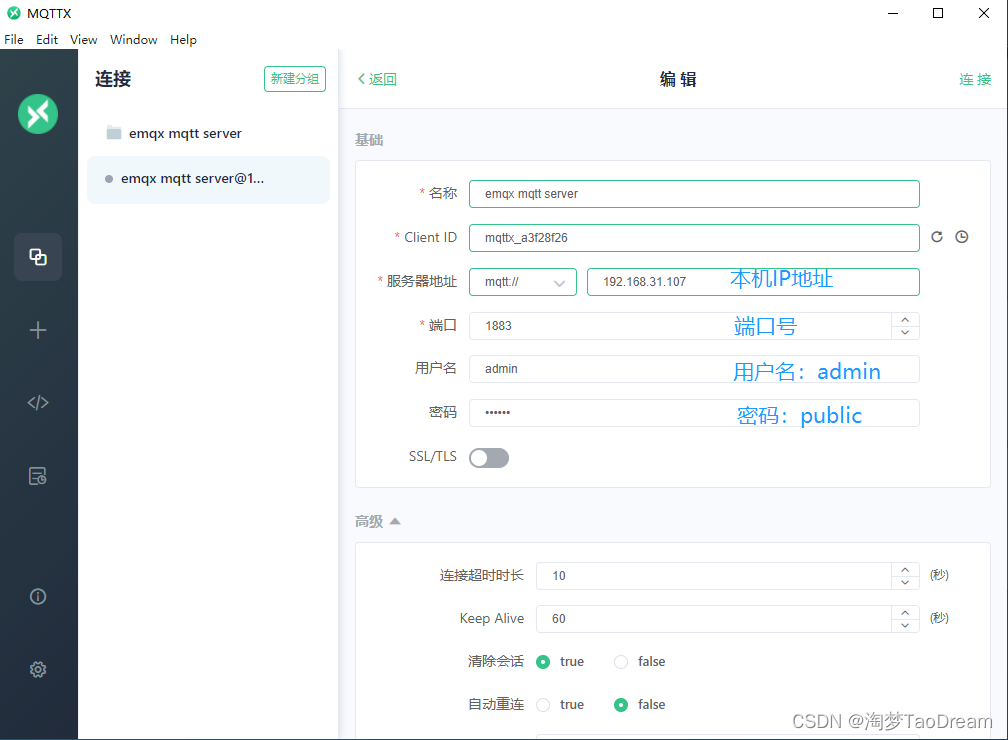Viewport: 1008px width, 740px height.
Task: Click the 名称 input field
Action: (694, 194)
